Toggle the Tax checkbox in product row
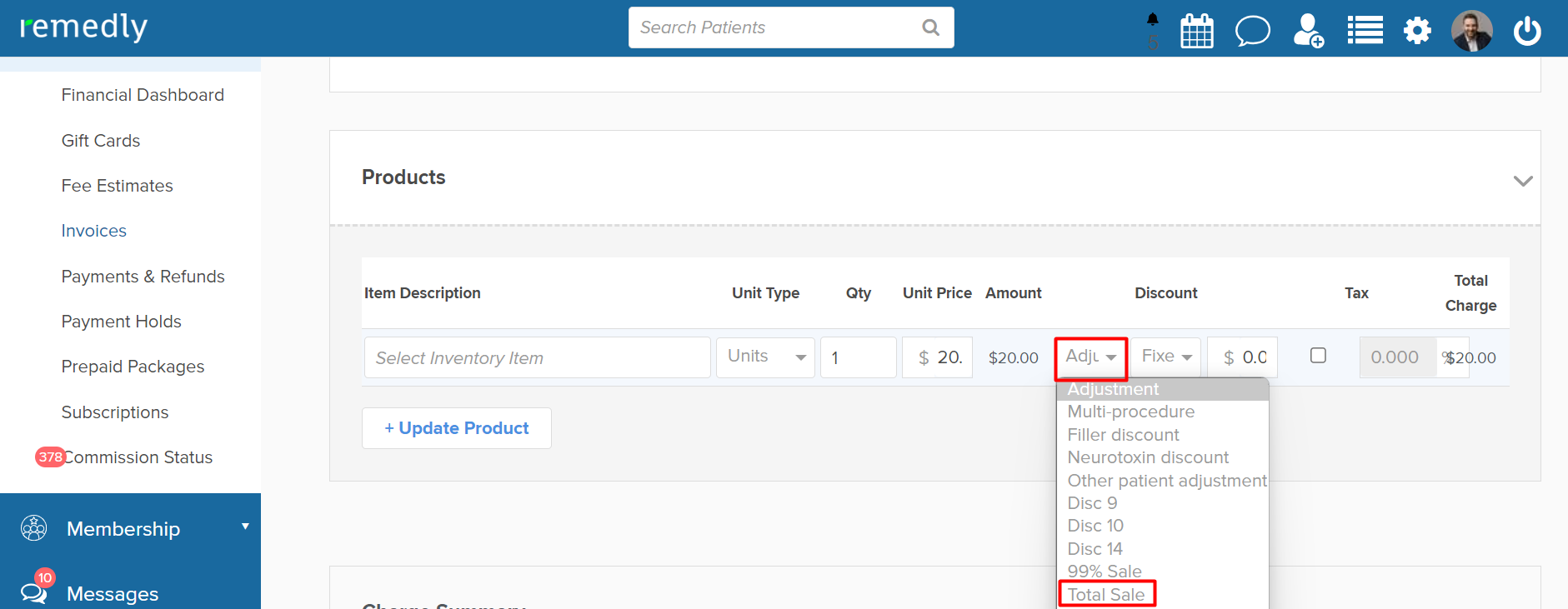The image size is (1568, 609). click(1318, 356)
